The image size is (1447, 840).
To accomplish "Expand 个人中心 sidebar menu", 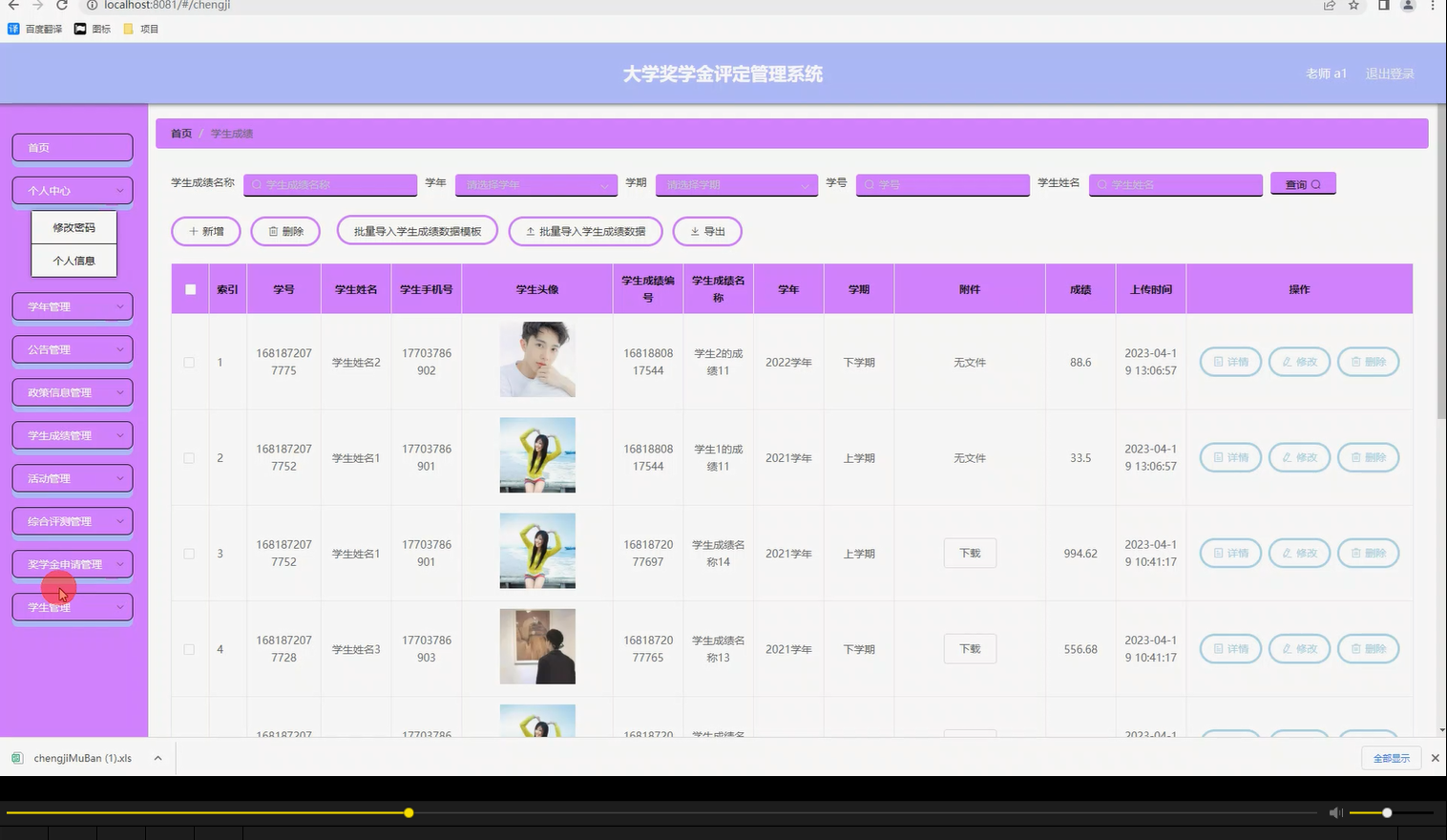I will click(73, 190).
